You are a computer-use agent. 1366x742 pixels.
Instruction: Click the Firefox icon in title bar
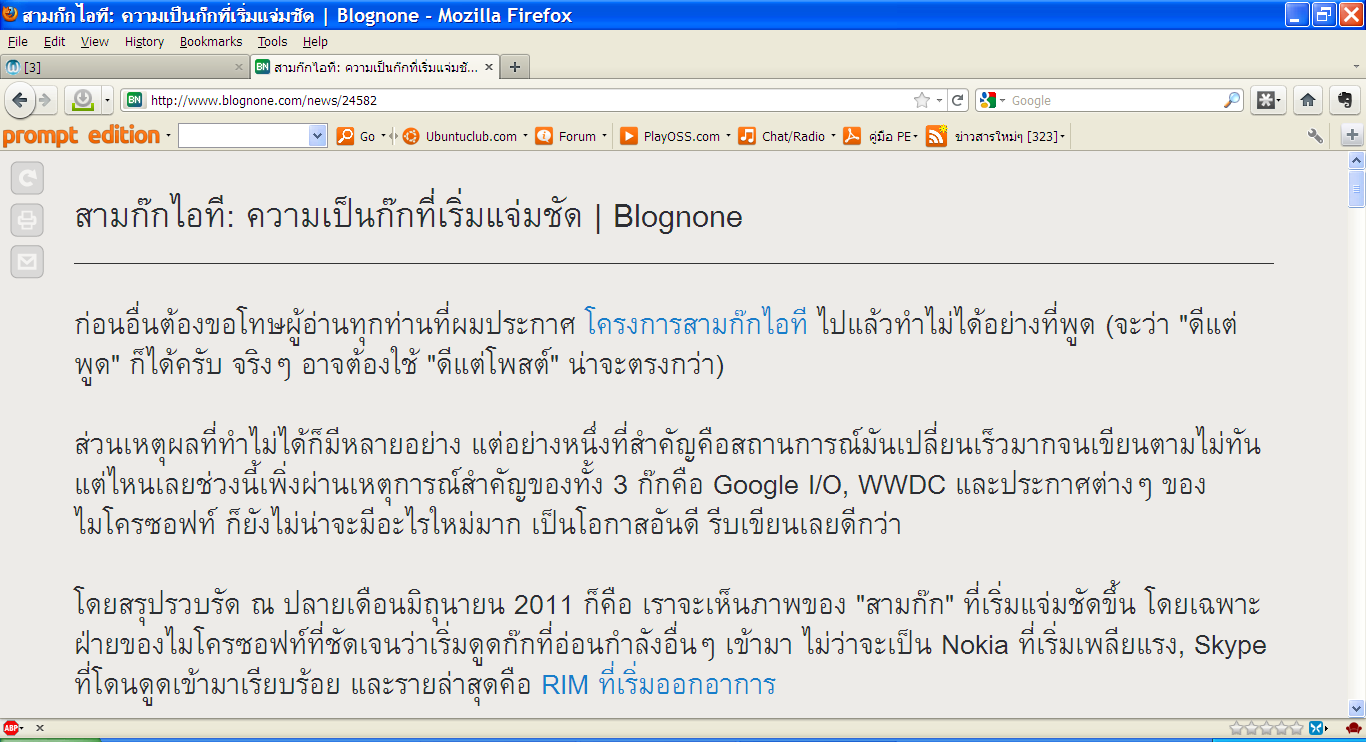click(x=11, y=14)
